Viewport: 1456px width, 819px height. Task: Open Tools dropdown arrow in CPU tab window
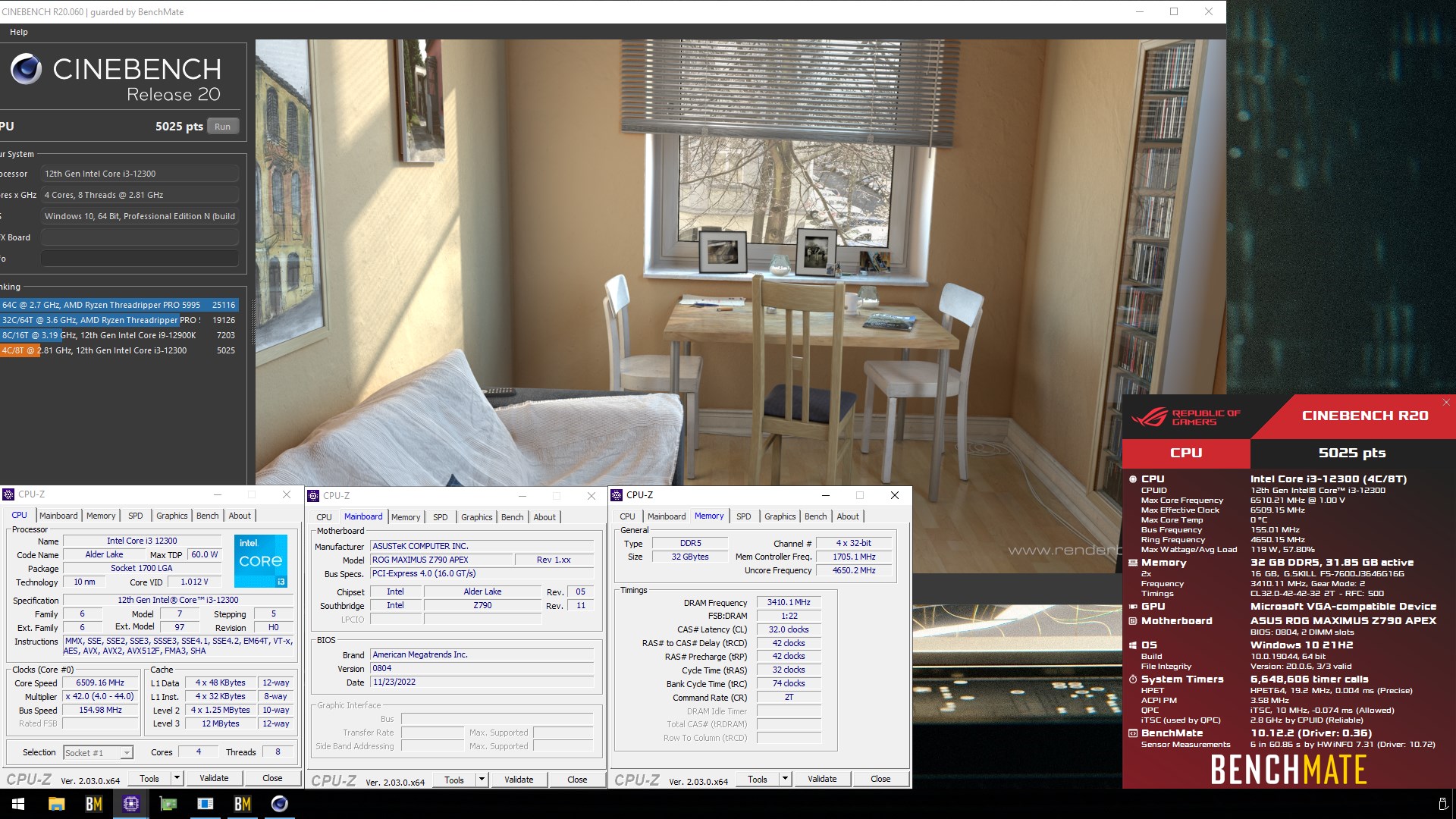[177, 778]
